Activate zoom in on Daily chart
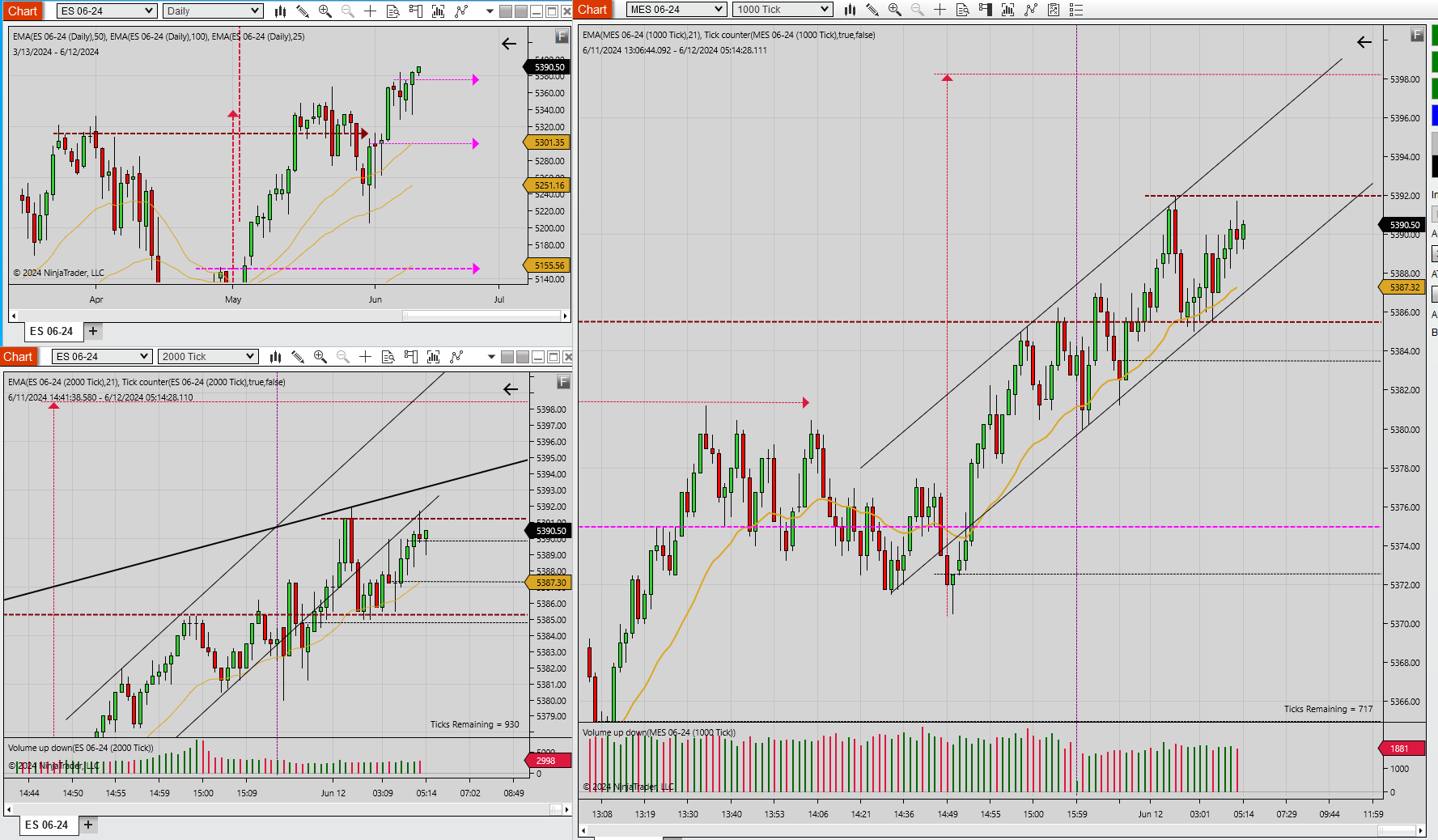Image resolution: width=1438 pixels, height=840 pixels. click(325, 11)
